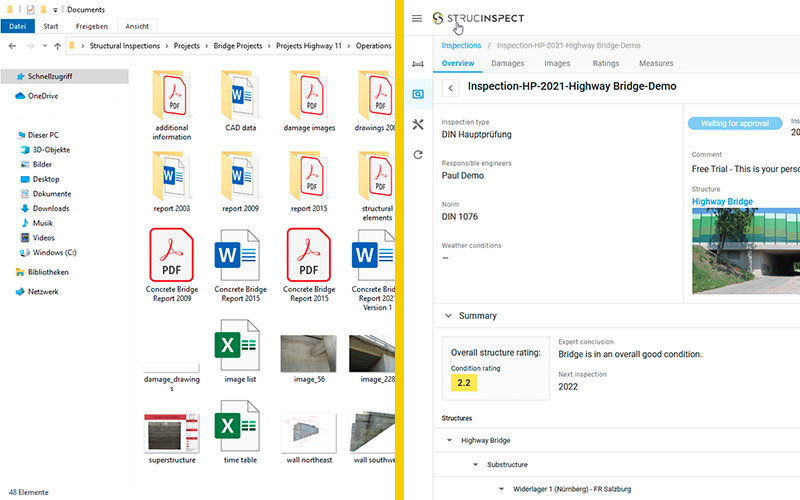Viewport: 800px width, 500px height.
Task: Select the time table Excel file
Action: (x=240, y=432)
